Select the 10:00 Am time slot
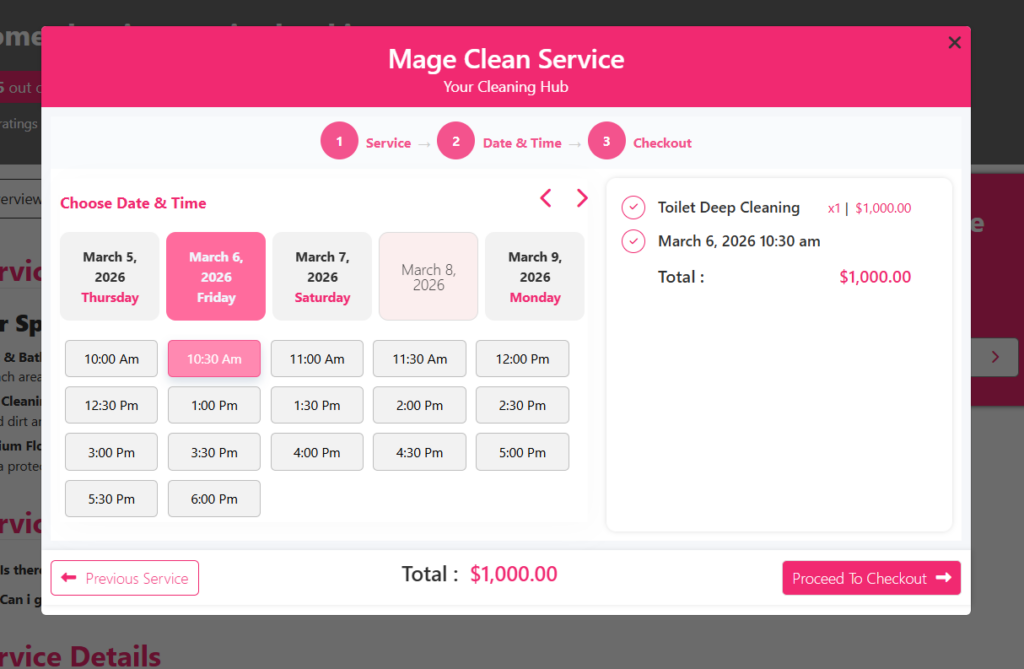This screenshot has height=669, width=1024. pos(111,358)
